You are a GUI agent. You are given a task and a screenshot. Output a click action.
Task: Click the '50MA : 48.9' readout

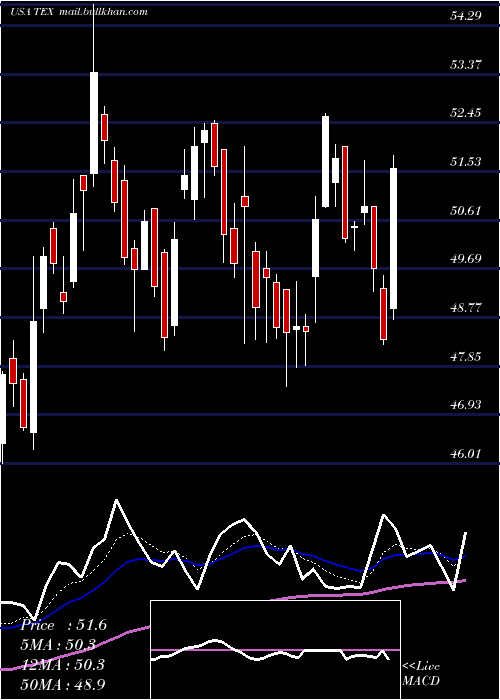tap(62, 684)
